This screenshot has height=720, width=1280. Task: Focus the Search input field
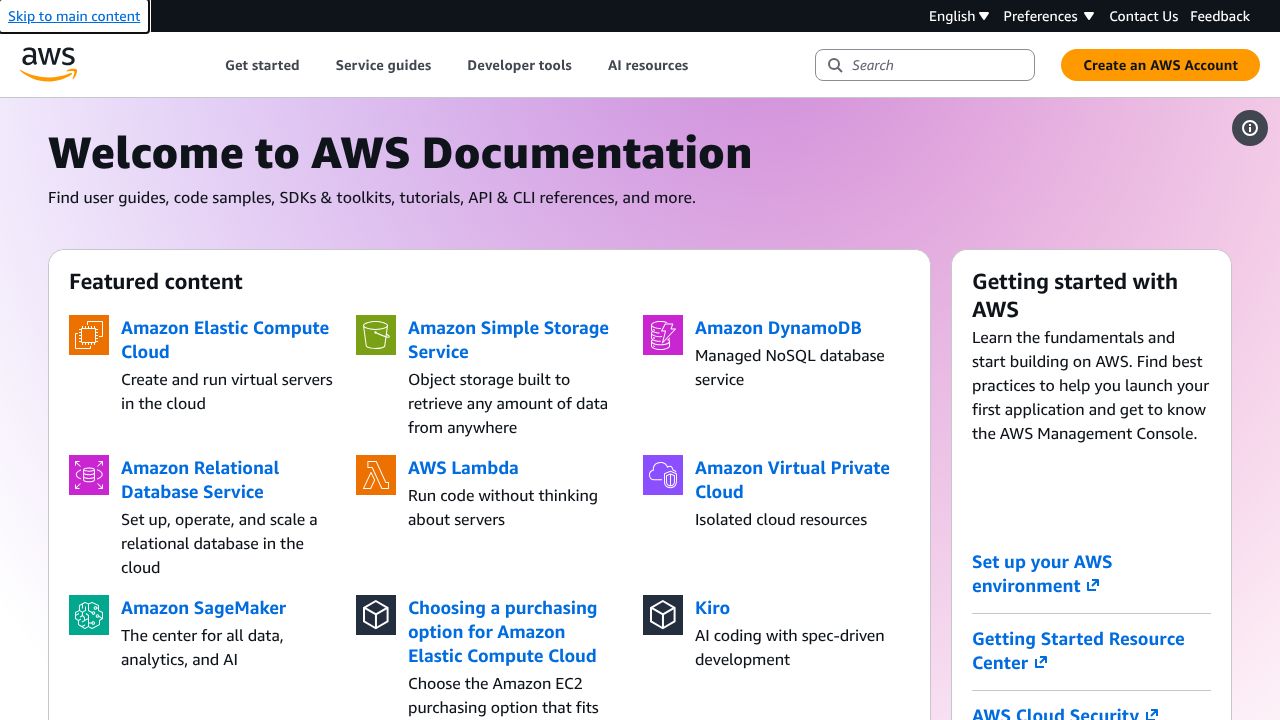pos(925,65)
